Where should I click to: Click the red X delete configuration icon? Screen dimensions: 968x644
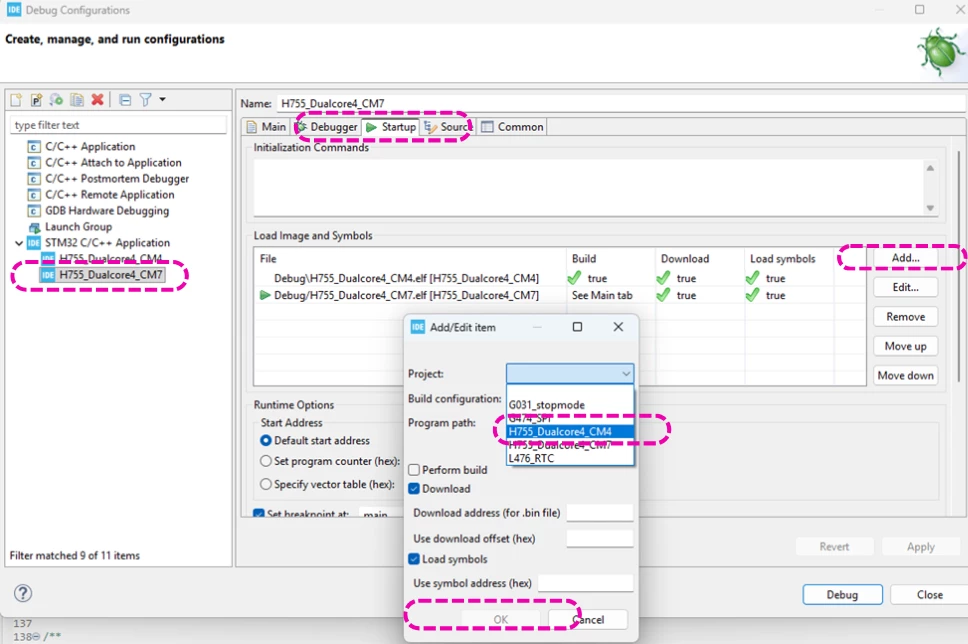97,99
